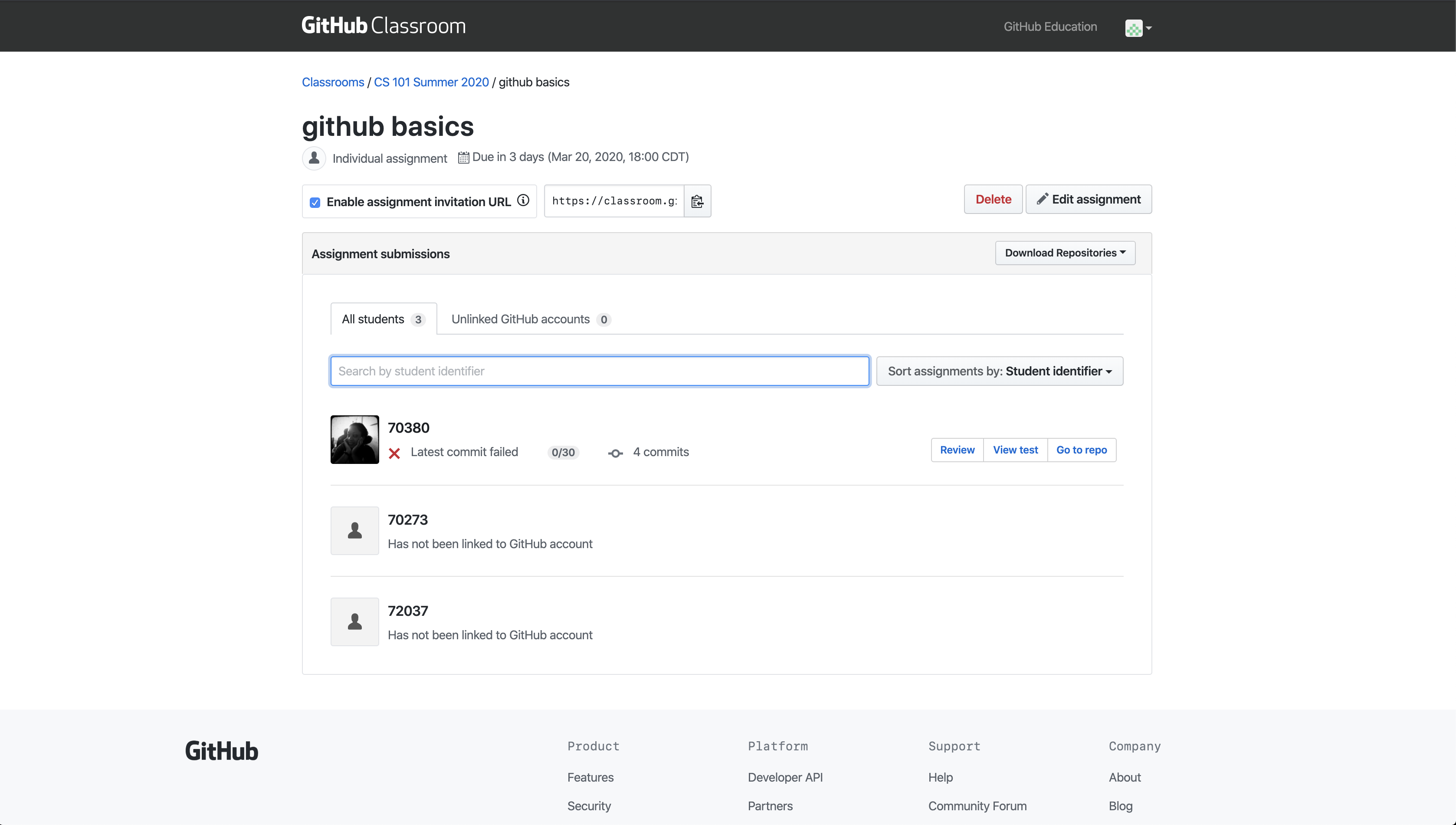Go to Classrooms breadcrumb
This screenshot has height=825, width=1456.
coord(333,82)
